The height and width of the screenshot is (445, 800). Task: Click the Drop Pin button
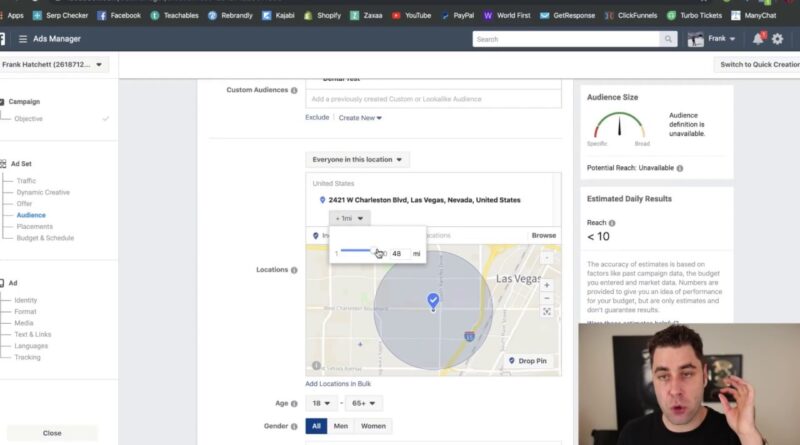pos(528,361)
